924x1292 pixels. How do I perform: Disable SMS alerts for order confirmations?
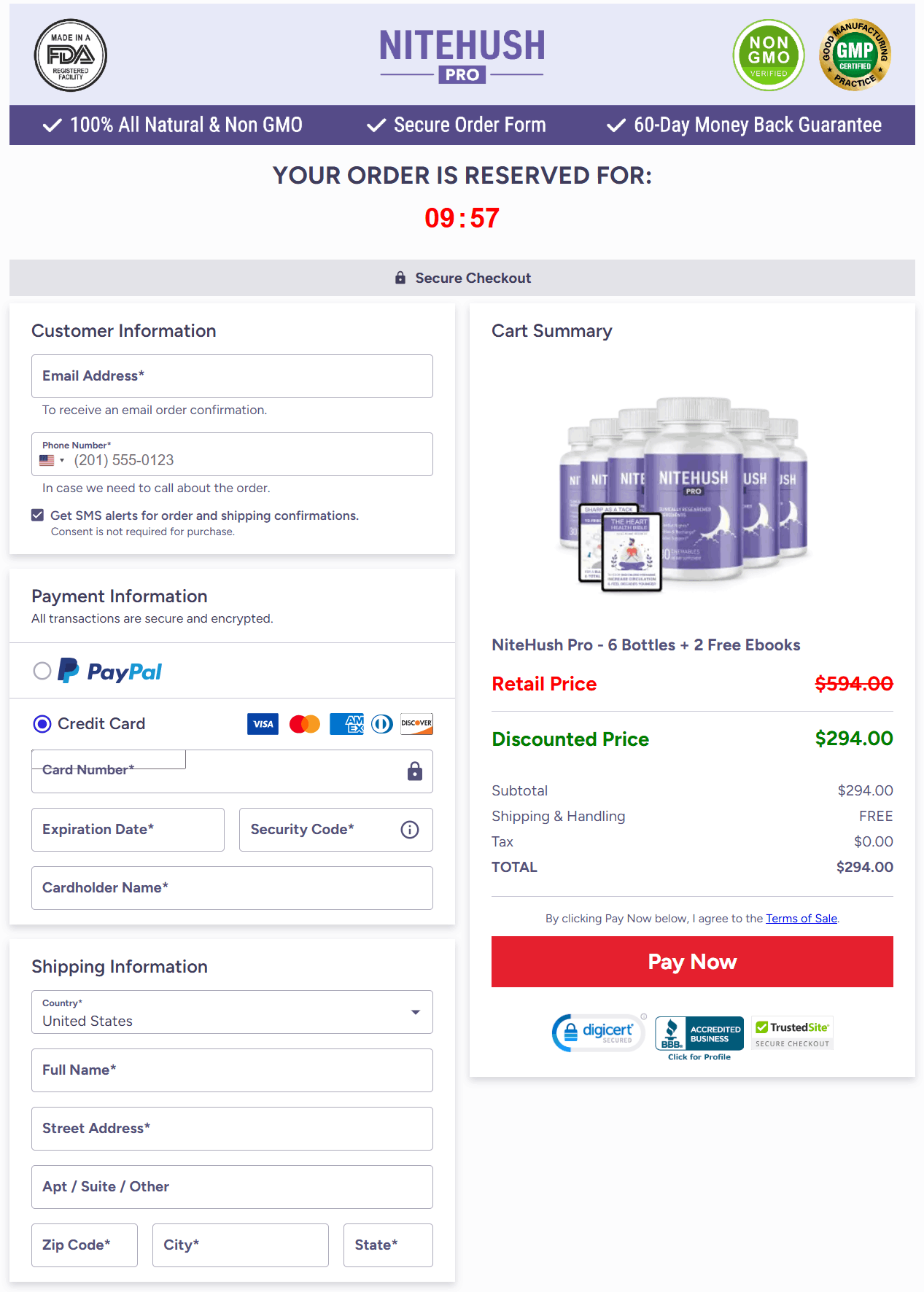[x=36, y=515]
